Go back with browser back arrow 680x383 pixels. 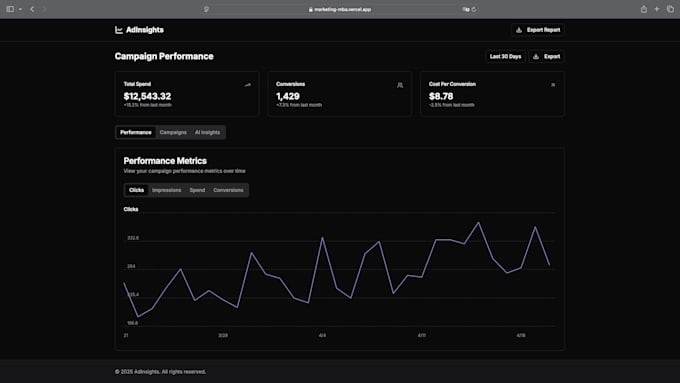coord(32,9)
